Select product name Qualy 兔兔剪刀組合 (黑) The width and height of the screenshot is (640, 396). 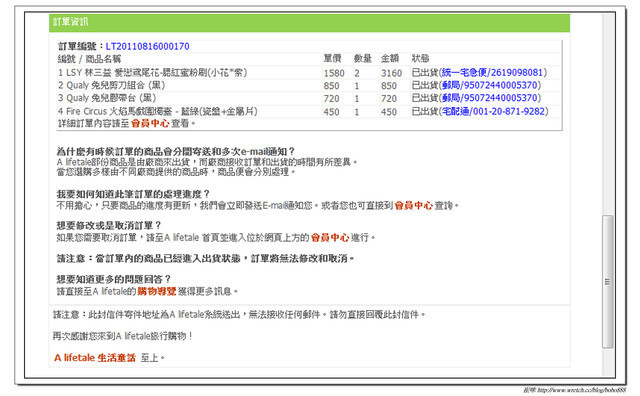tap(111, 86)
